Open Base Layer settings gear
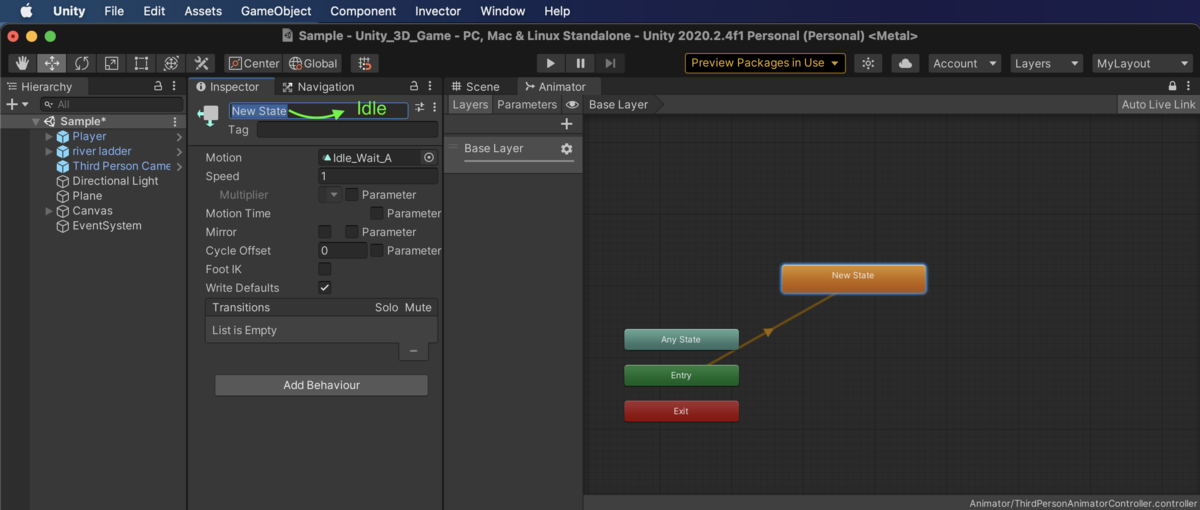Screen dimensions: 1200x510 tap(566, 149)
